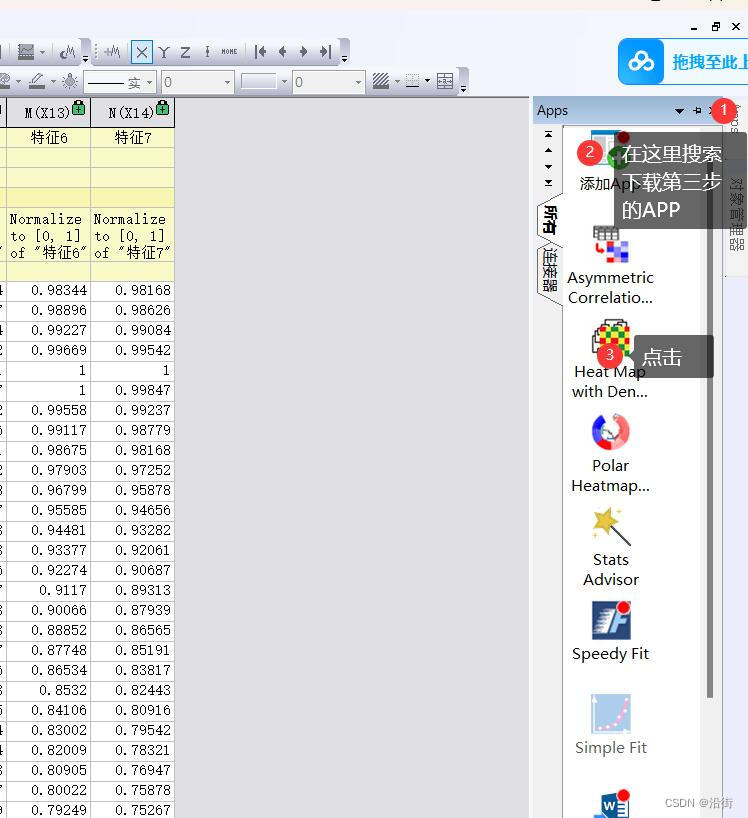Click the Apps panel vertical scrollbar
This screenshot has height=818, width=748.
(710, 412)
